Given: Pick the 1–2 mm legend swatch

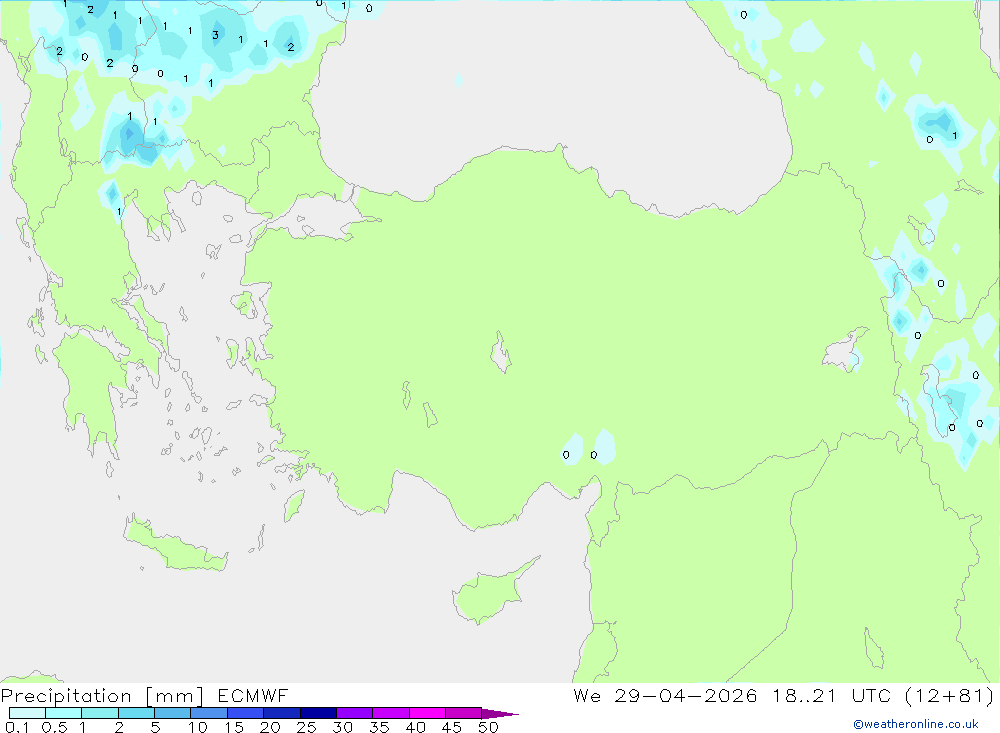Looking at the screenshot, I should [x=100, y=713].
